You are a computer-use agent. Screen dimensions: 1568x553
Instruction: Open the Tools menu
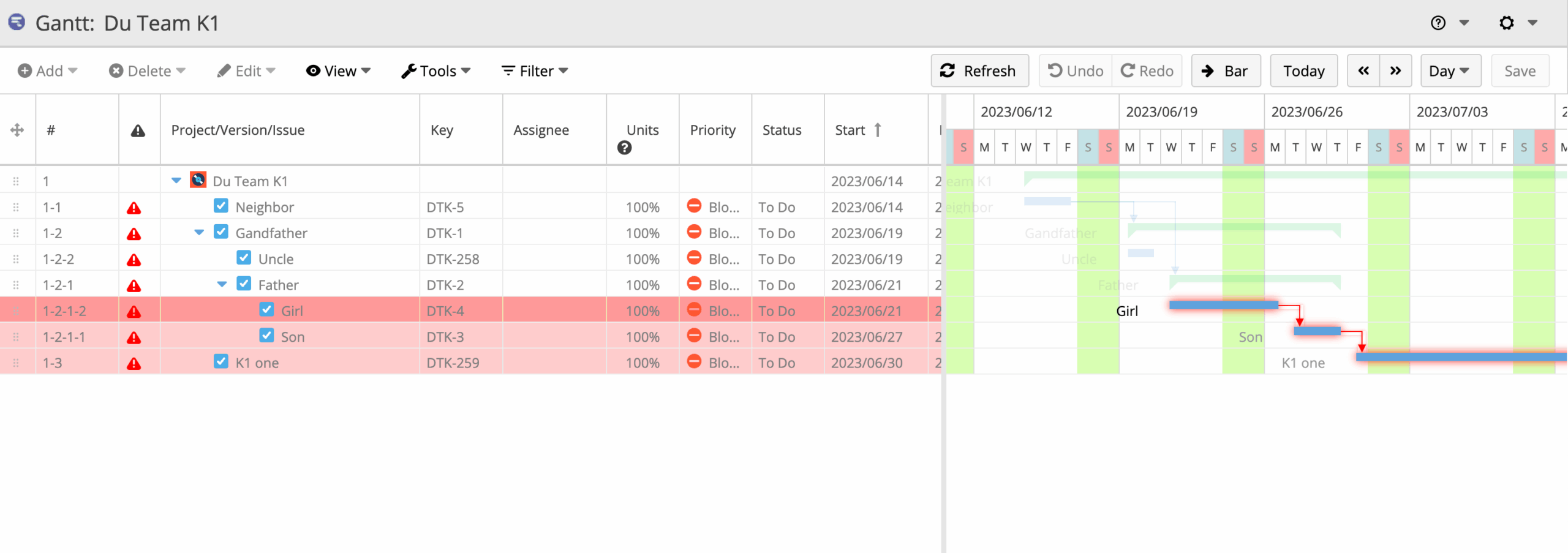click(435, 71)
